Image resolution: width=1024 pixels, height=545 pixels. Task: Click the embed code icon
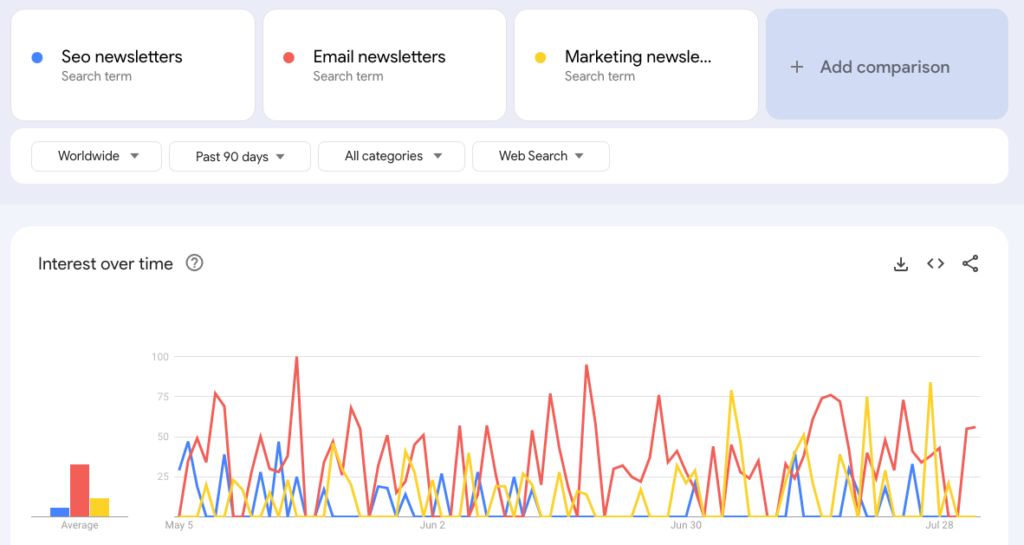tap(935, 264)
